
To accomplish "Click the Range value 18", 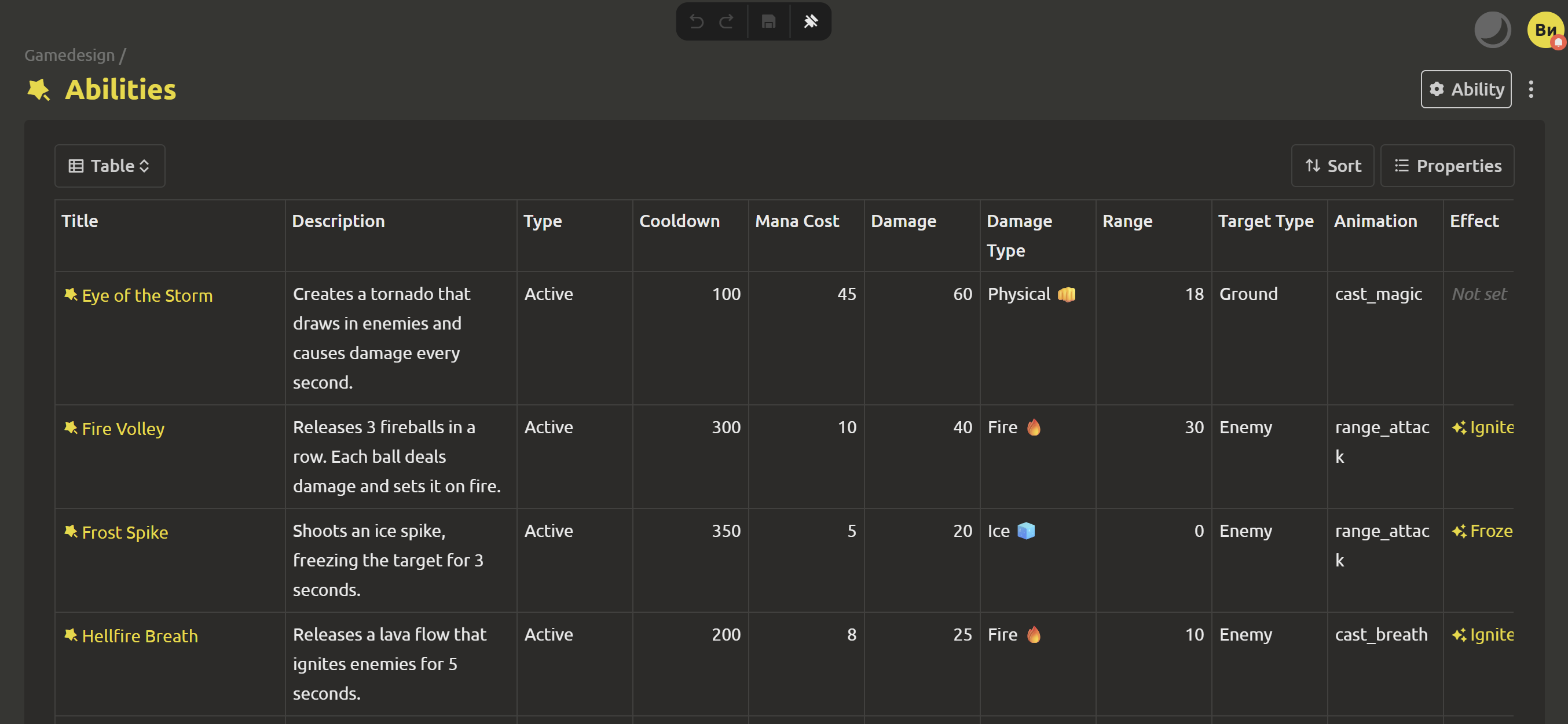I will pyautogui.click(x=1195, y=294).
